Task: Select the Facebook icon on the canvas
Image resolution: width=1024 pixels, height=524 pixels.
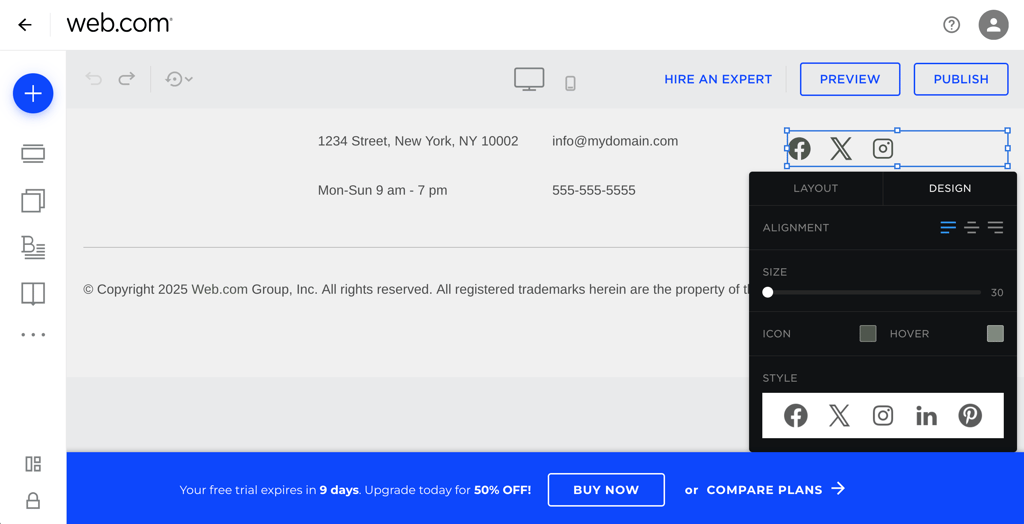Action: tap(799, 149)
